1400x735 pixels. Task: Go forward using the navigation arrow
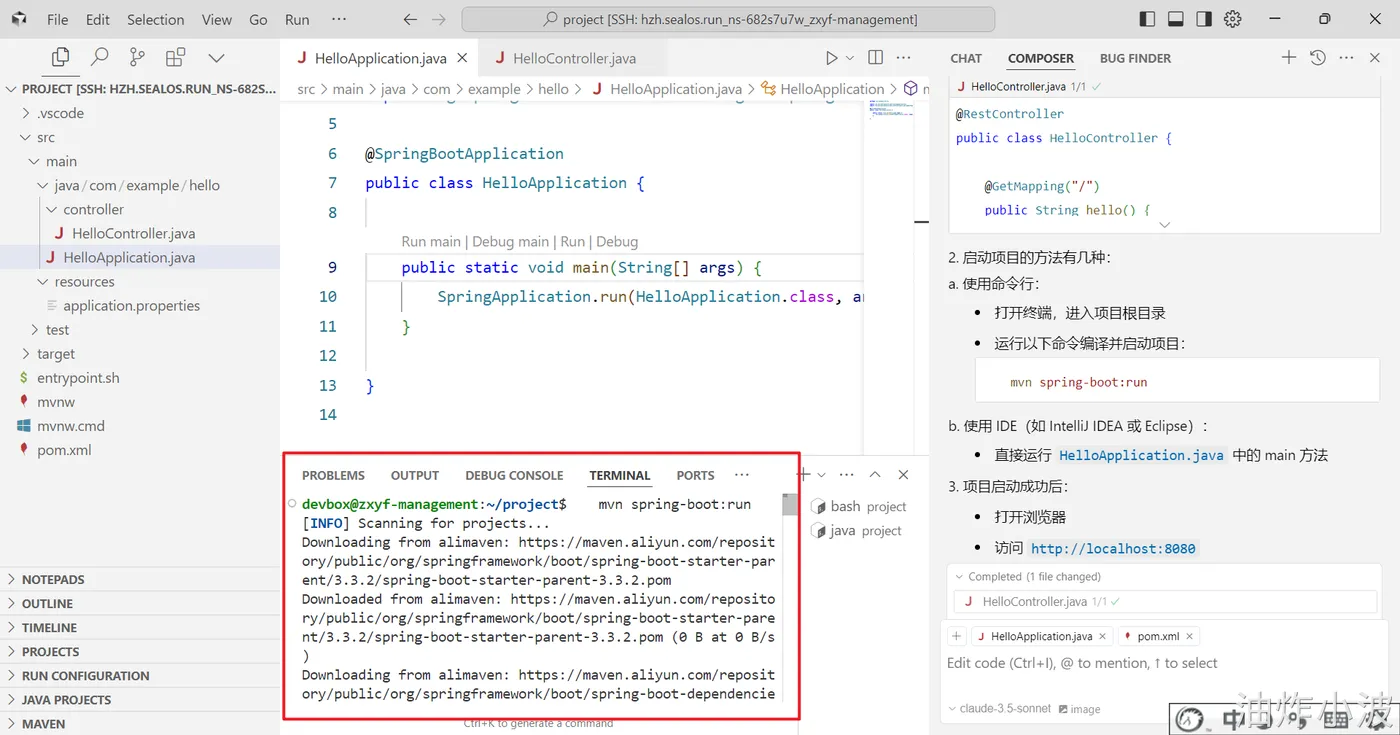pos(438,19)
